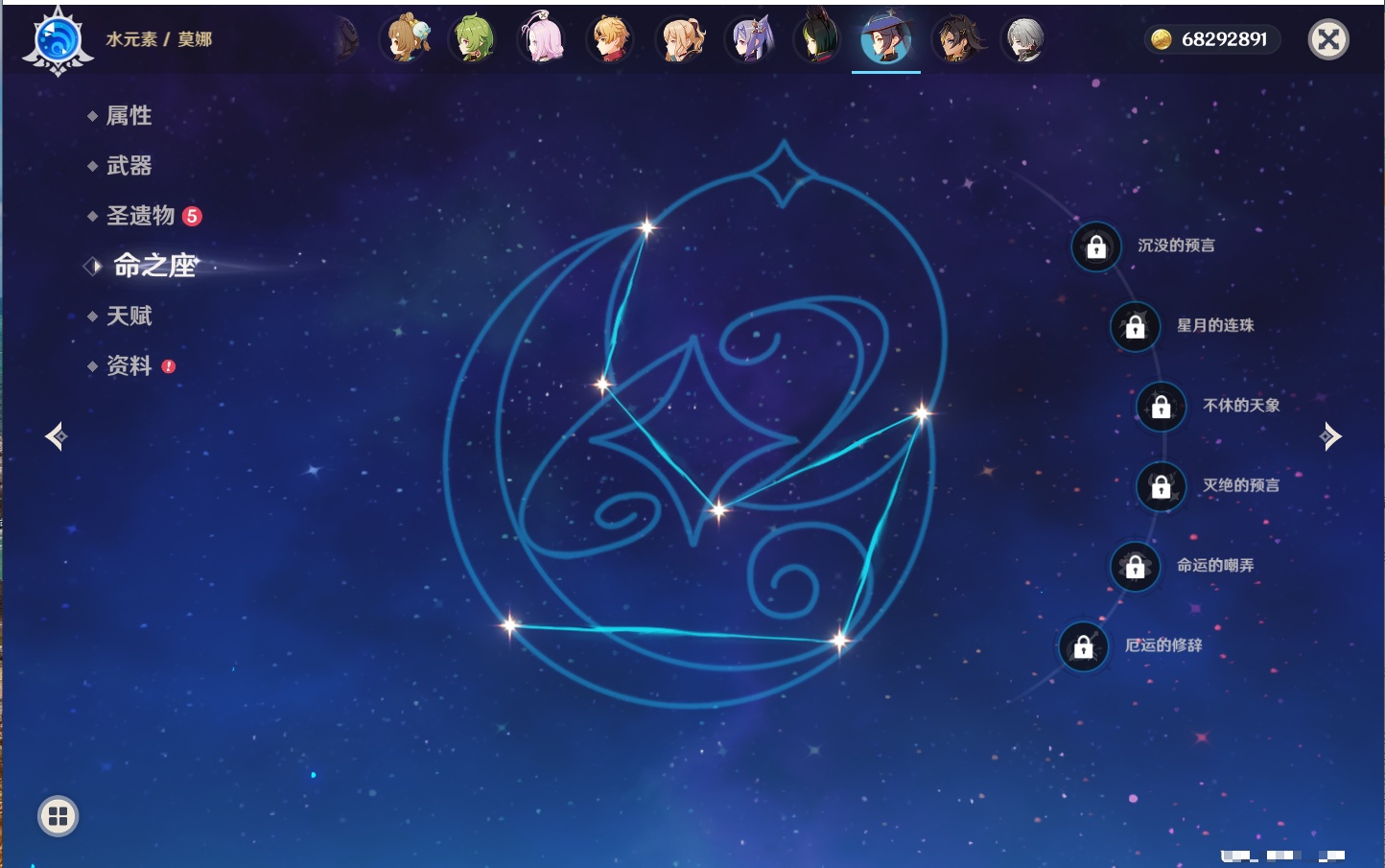Viewport: 1385px width, 868px height.
Task: Click the Mora amount 68292891
Action: 1224,39
